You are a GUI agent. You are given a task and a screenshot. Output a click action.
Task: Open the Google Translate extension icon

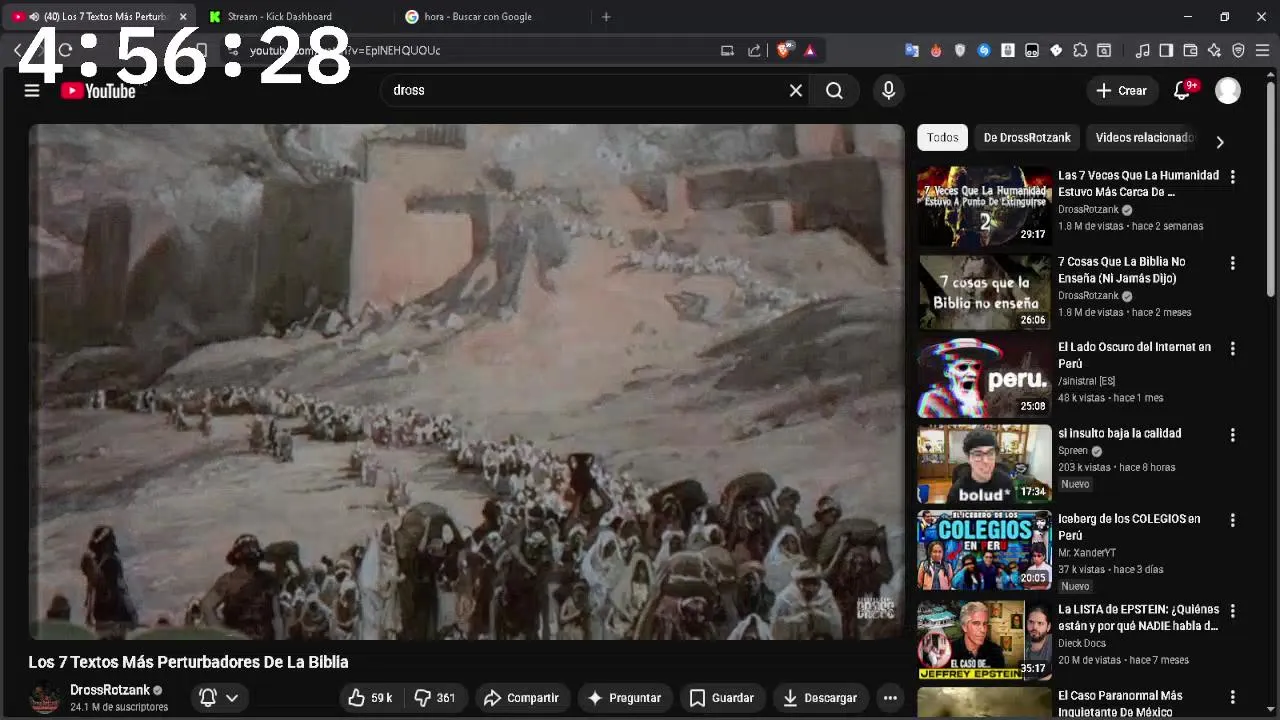[x=912, y=50]
